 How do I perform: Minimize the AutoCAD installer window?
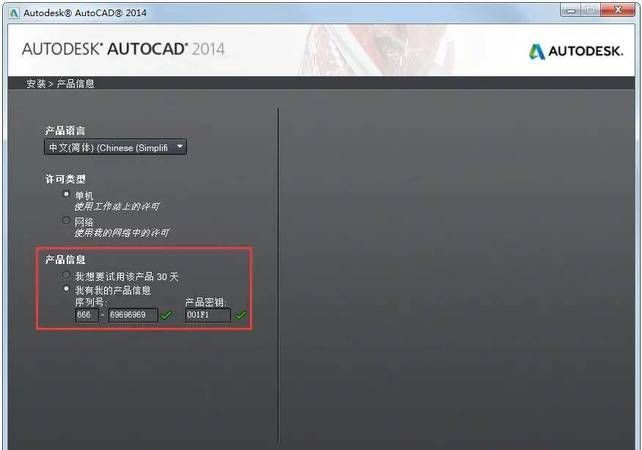click(x=571, y=11)
